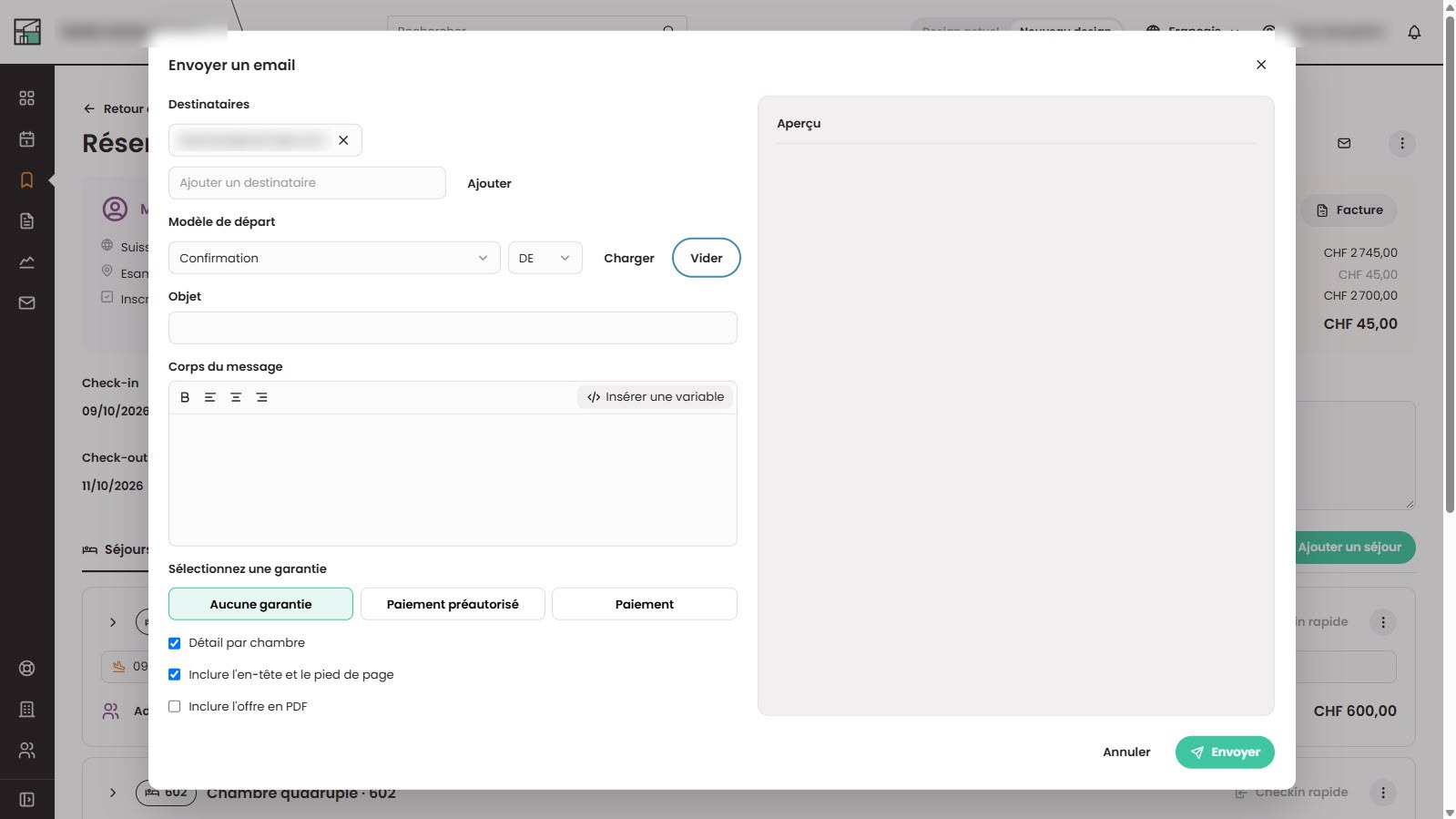Click into the Objet subject field
Image resolution: width=1456 pixels, height=819 pixels.
click(x=453, y=328)
